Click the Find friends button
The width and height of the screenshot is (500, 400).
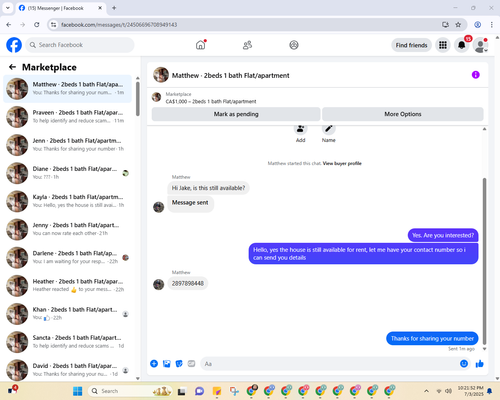point(411,45)
